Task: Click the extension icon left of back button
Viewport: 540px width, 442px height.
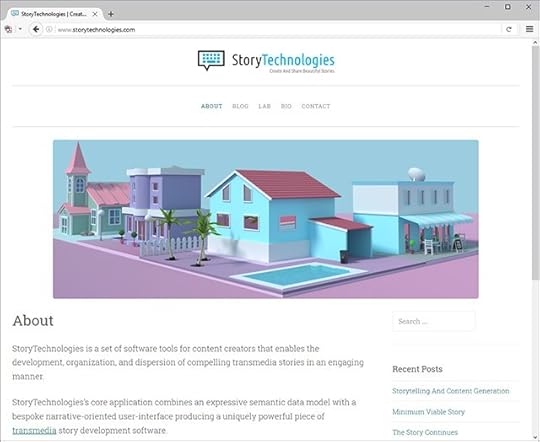Action: [9, 29]
